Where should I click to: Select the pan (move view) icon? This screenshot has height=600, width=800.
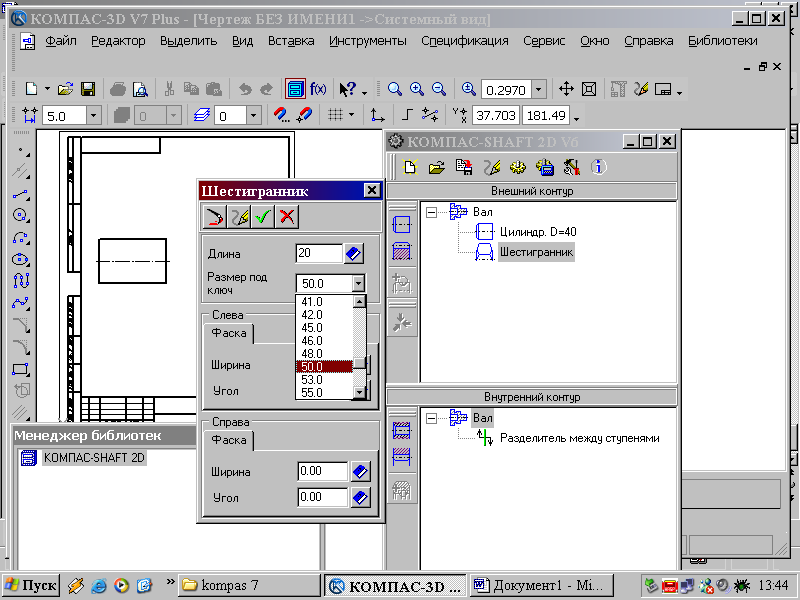coord(566,89)
